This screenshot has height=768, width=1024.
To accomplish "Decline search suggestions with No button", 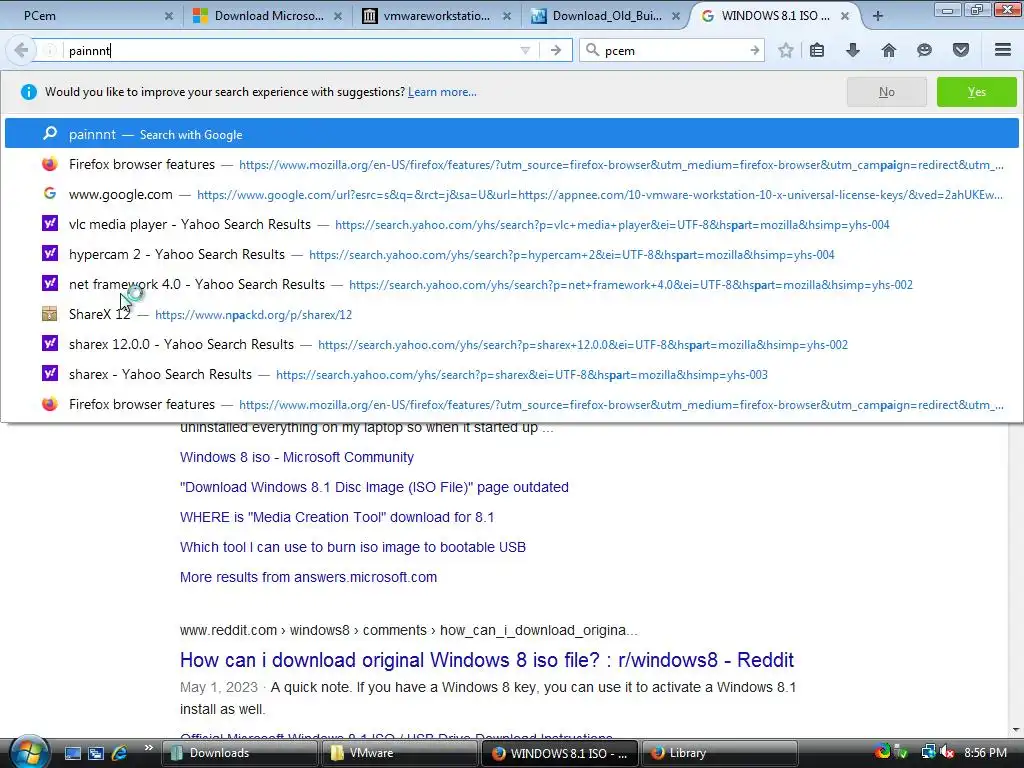I will tap(886, 92).
